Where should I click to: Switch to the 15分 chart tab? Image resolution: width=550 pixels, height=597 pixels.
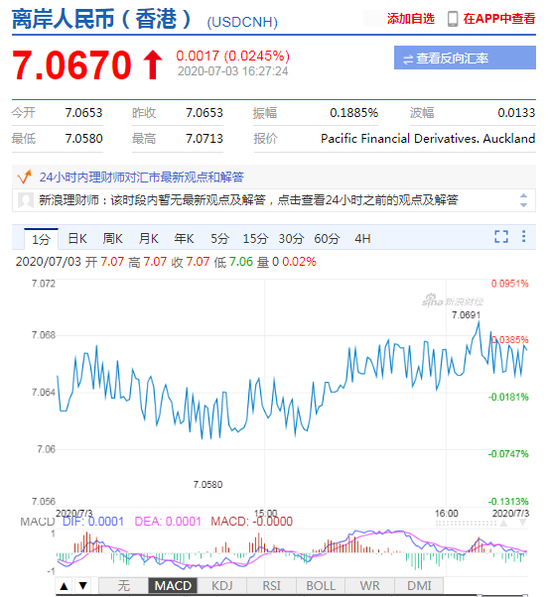pos(255,239)
